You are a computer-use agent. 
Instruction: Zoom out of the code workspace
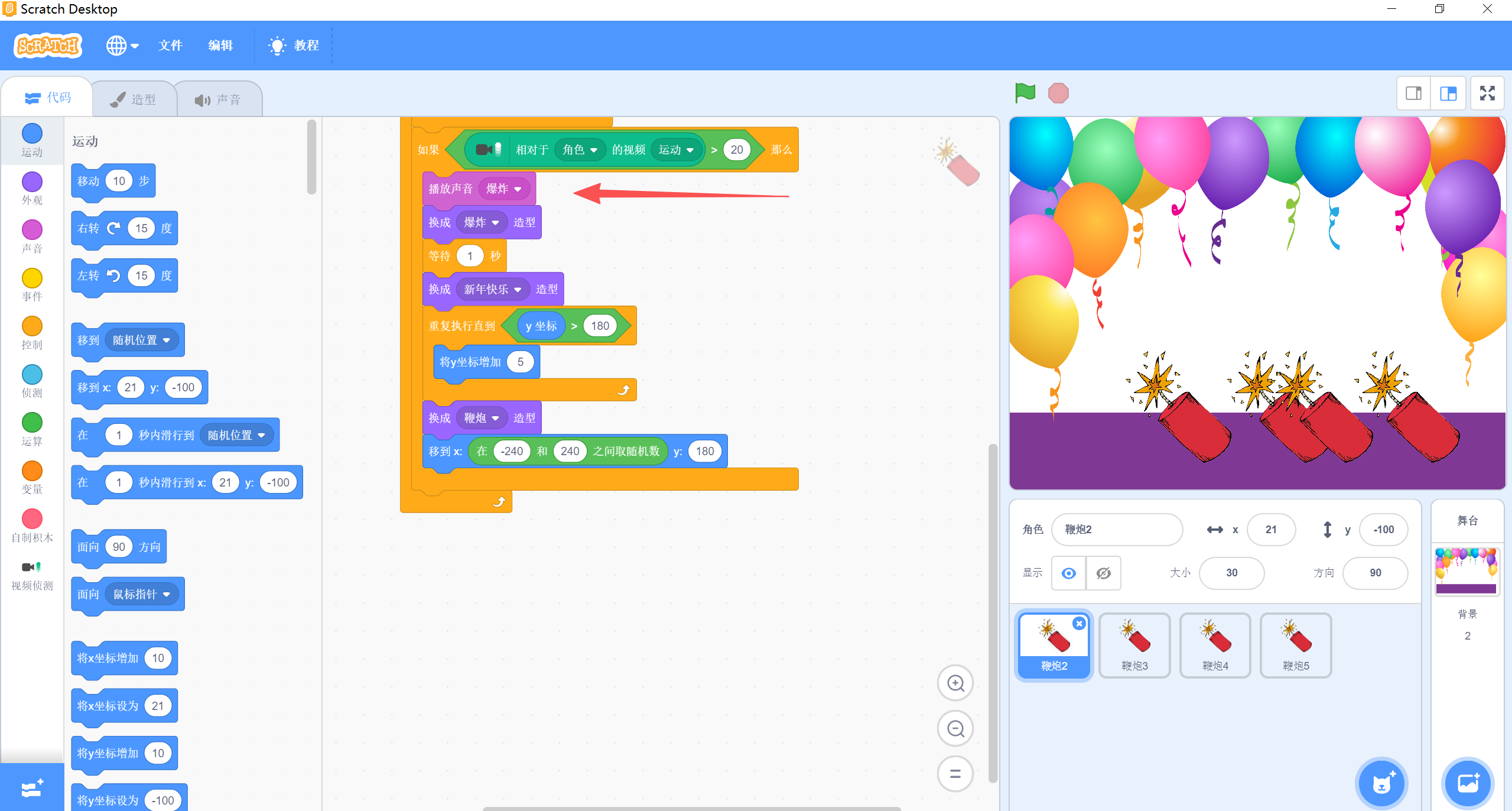coord(955,728)
